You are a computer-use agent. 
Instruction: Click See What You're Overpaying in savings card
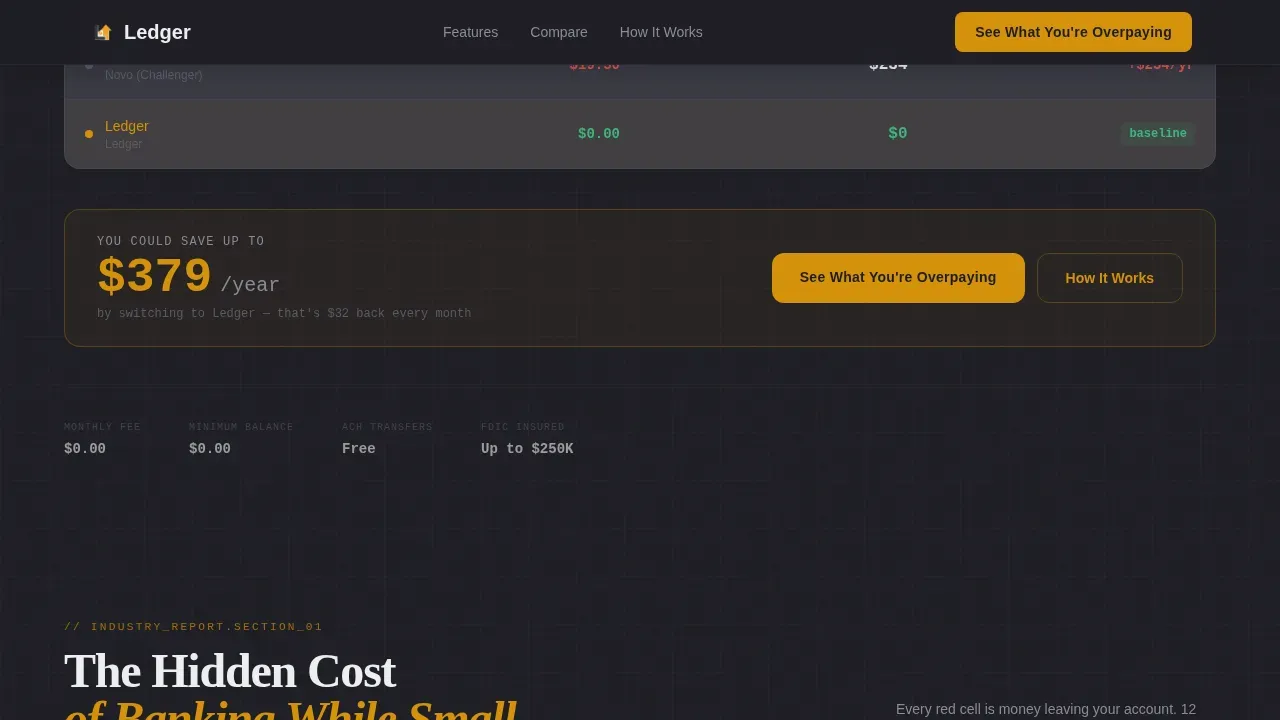(898, 277)
